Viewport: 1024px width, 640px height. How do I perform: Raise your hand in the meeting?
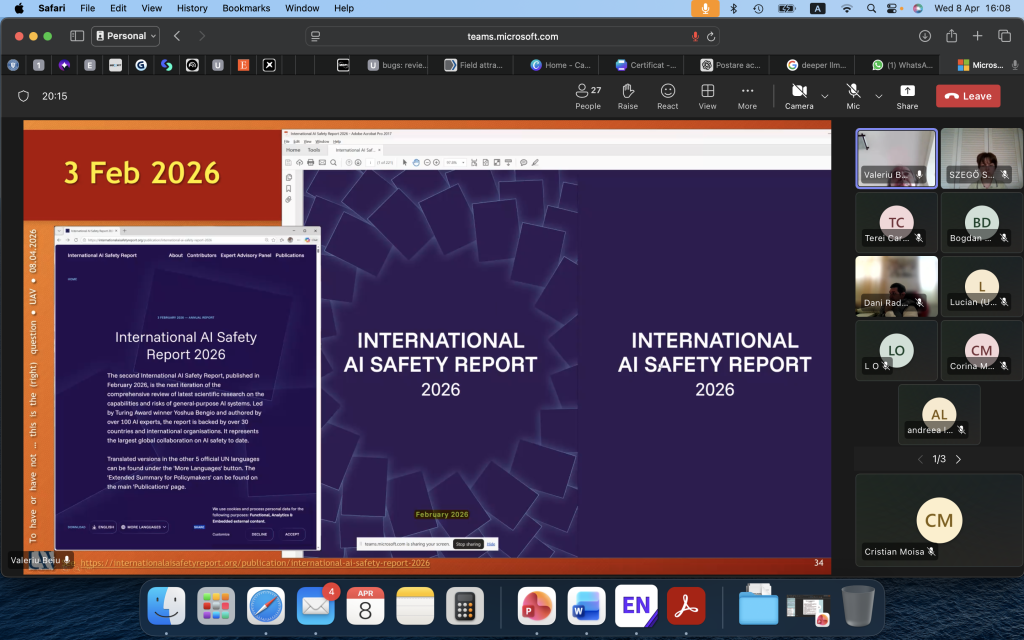pyautogui.click(x=628, y=97)
